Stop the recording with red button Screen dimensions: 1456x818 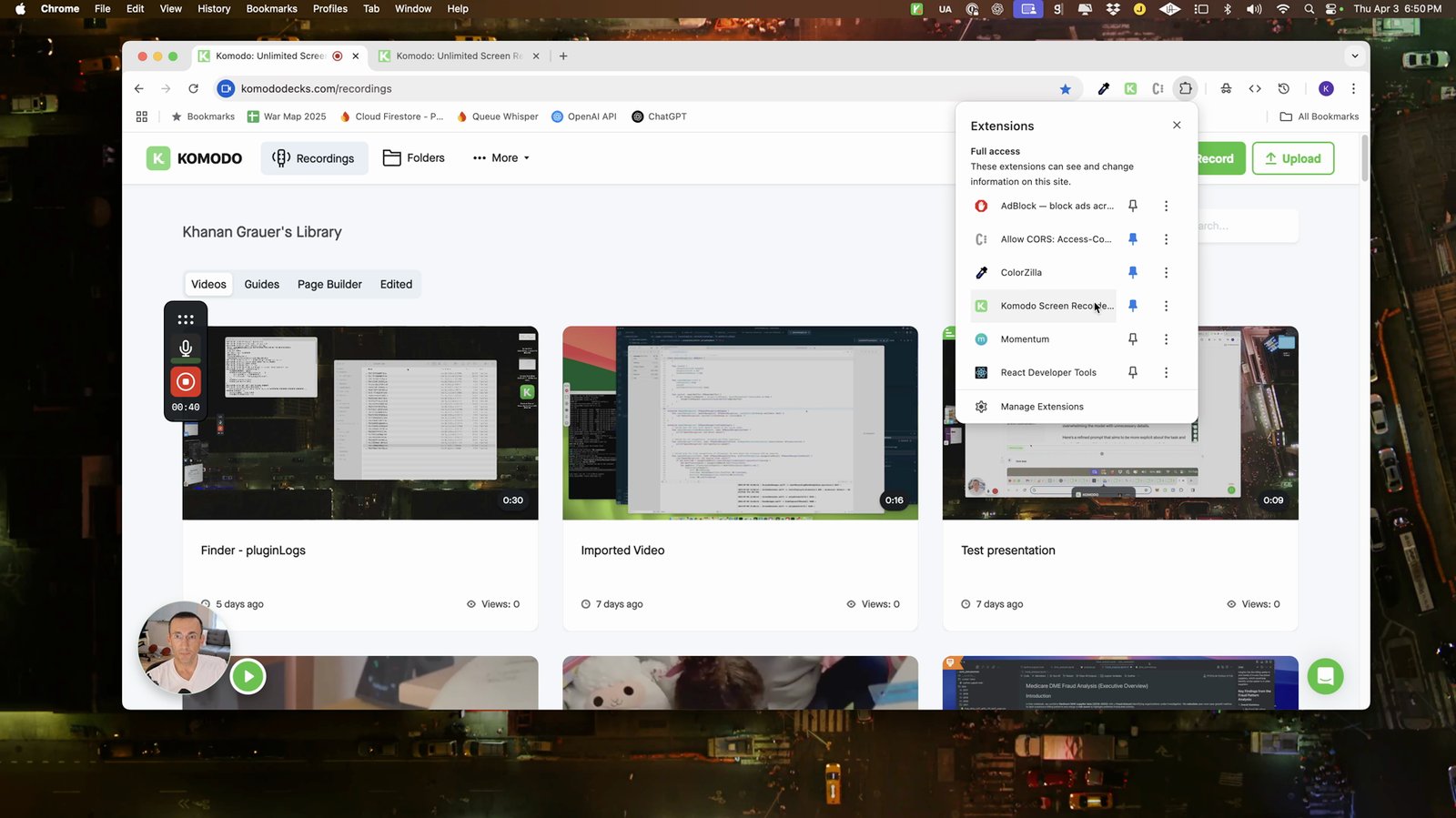(x=186, y=382)
